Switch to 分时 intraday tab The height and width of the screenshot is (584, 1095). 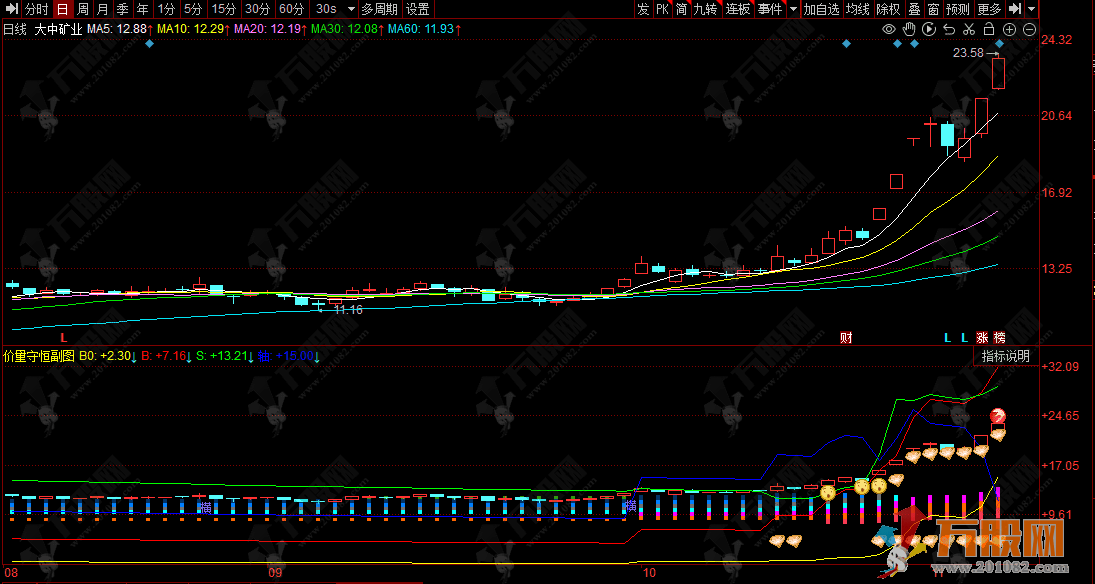tap(36, 9)
